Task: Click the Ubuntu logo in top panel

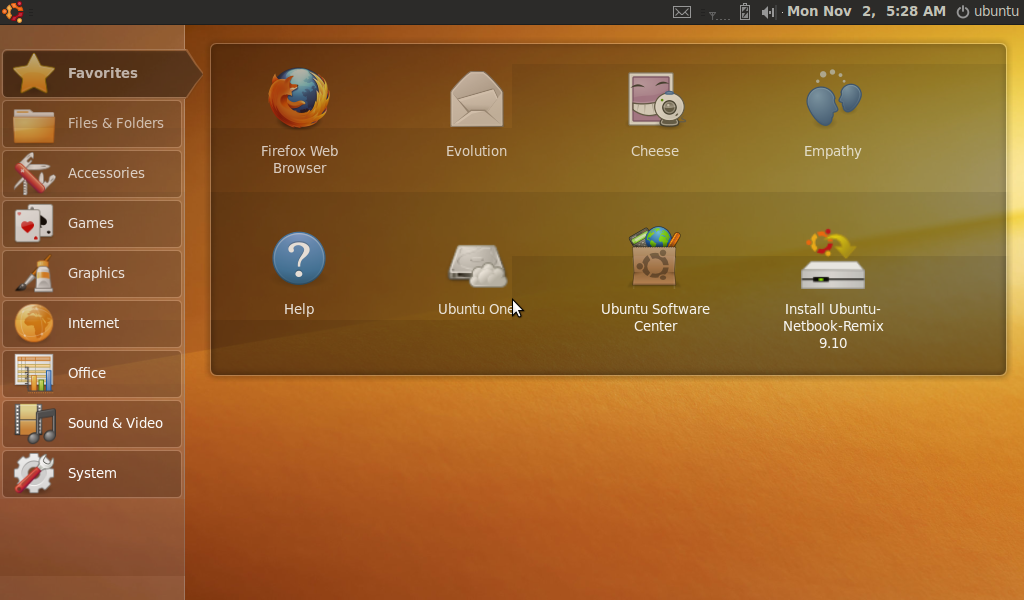Action: [x=12, y=12]
